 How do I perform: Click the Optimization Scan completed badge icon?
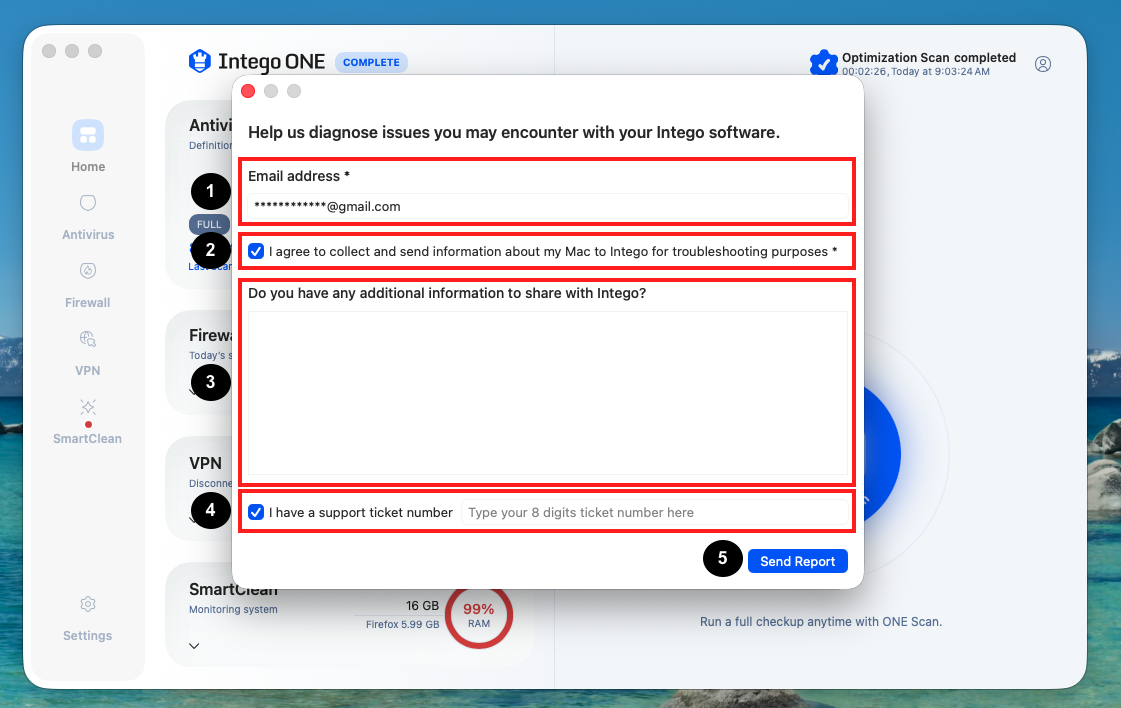pos(824,63)
